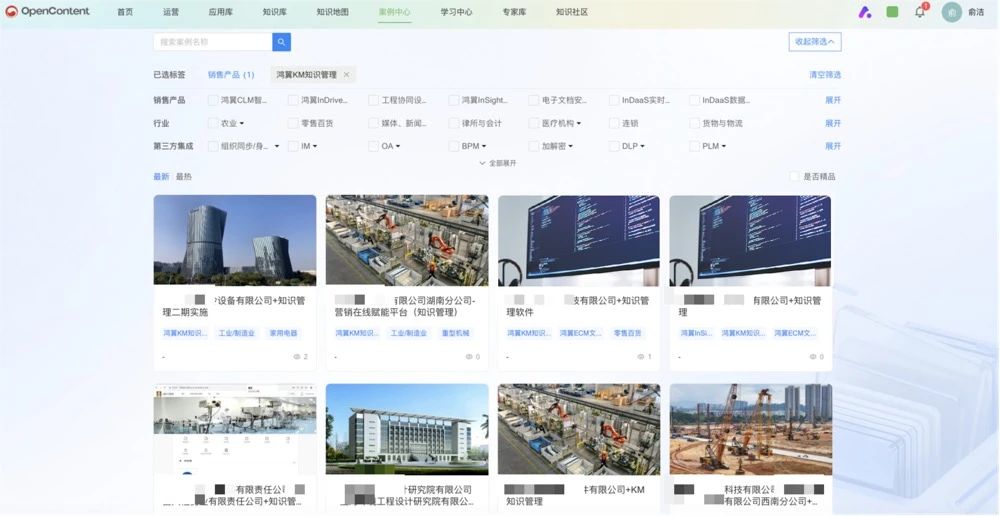
Task: Click the green square icon in header
Action: click(x=892, y=12)
